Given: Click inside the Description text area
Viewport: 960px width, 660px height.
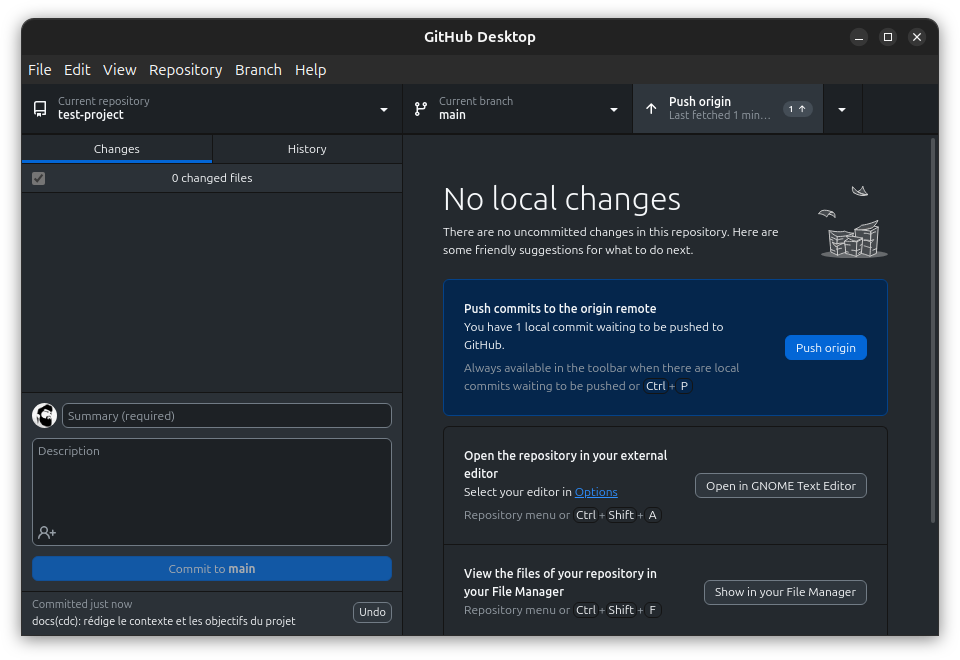Looking at the screenshot, I should tap(212, 492).
